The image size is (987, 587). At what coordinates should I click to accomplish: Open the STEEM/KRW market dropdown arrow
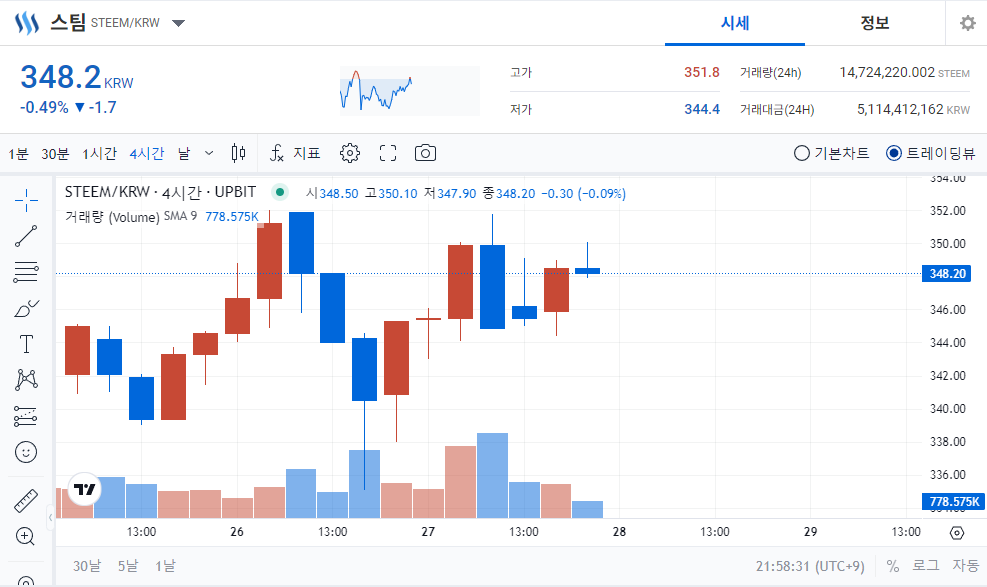[179, 23]
